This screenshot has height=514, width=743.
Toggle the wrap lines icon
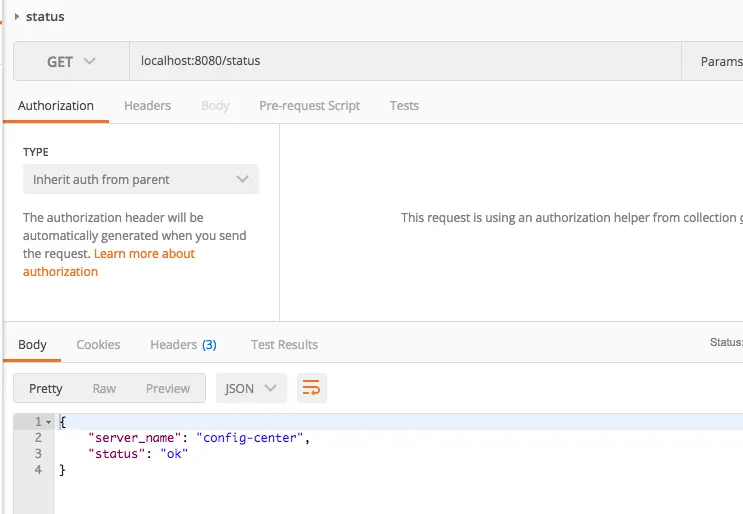tap(312, 388)
